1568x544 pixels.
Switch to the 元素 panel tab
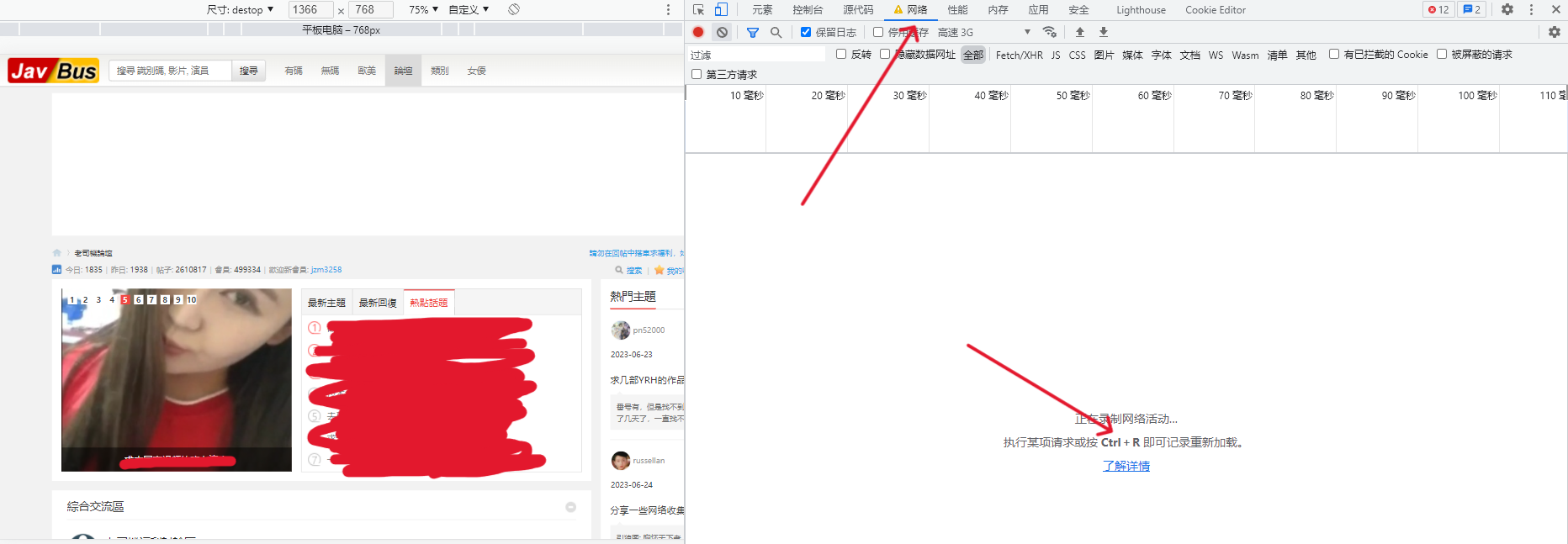pos(762,10)
